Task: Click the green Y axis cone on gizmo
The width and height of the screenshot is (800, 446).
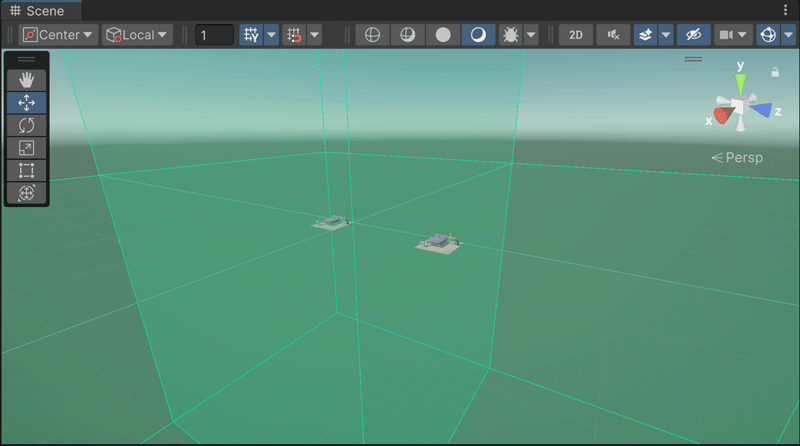Action: click(740, 83)
